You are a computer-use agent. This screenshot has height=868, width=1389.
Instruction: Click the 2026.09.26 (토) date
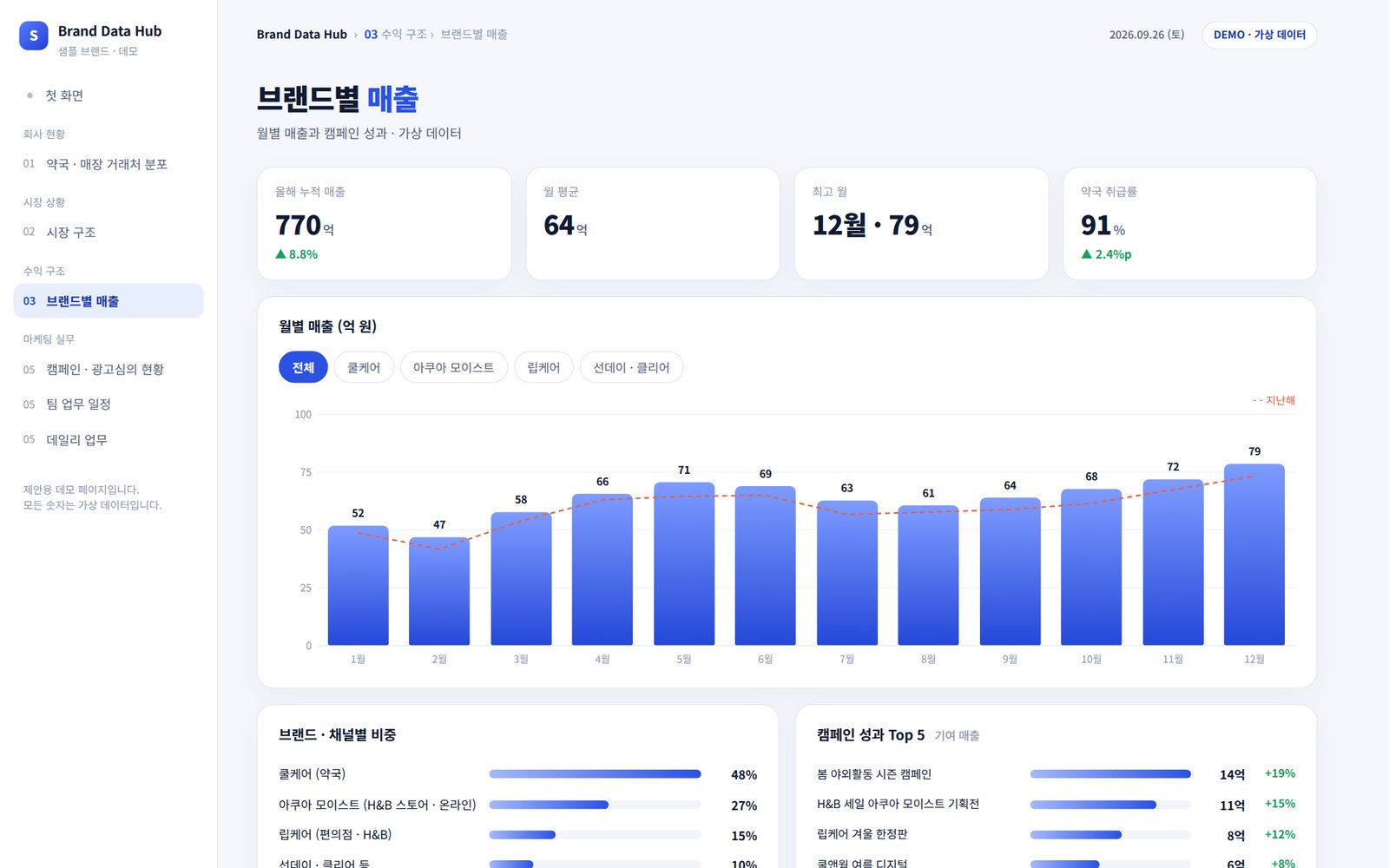(1147, 35)
